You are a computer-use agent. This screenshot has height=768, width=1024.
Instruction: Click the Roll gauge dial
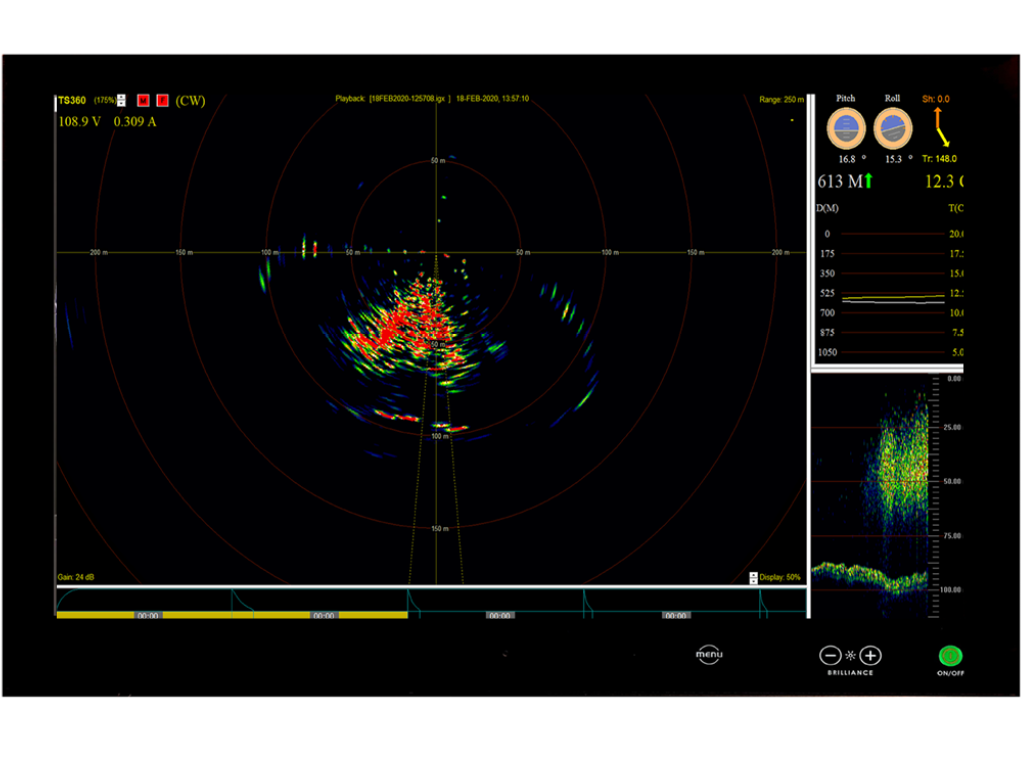(893, 129)
